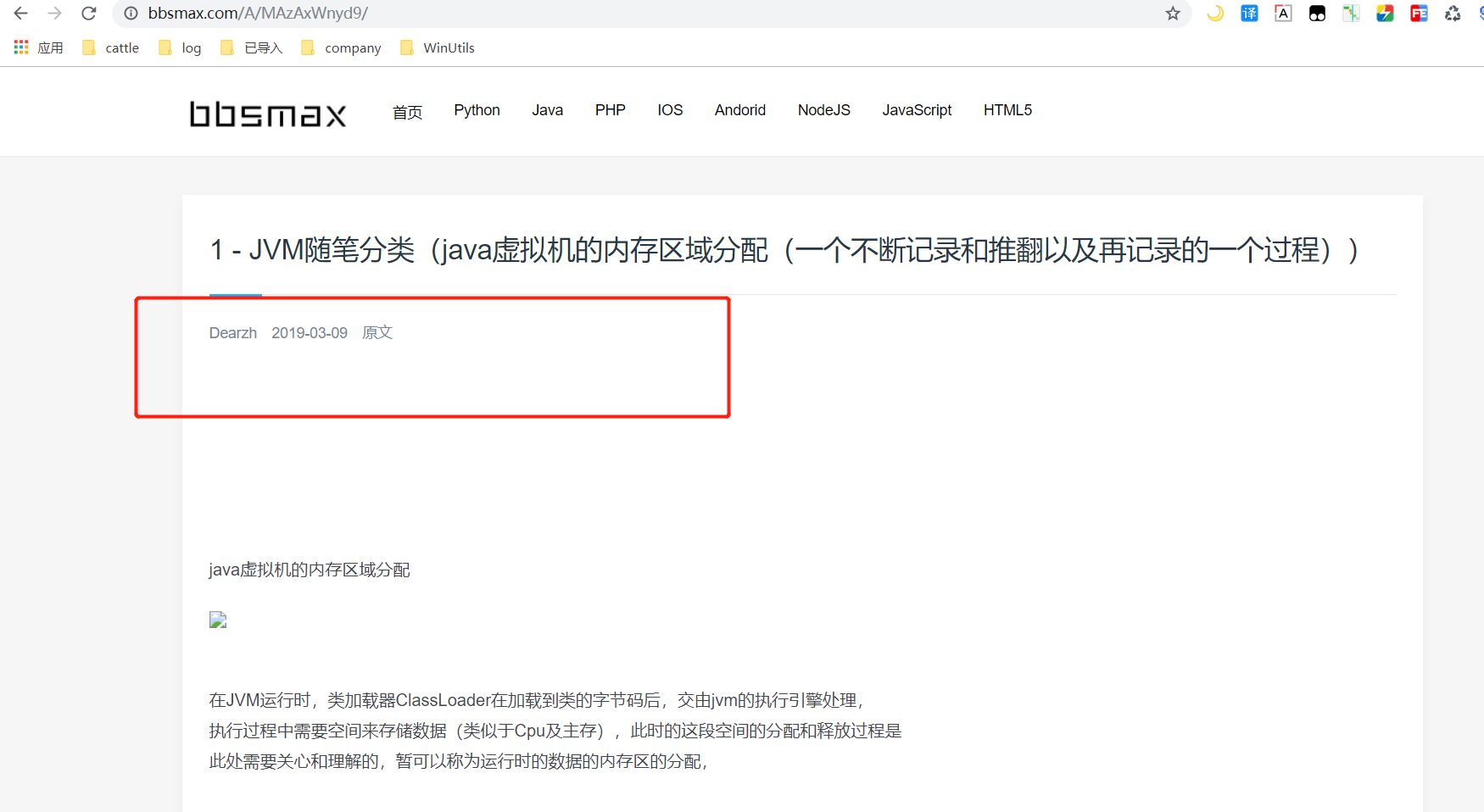Screen dimensions: 1484x812
Task: Click the colorful lightning bolt extension icon
Action: pyautogui.click(x=1385, y=14)
